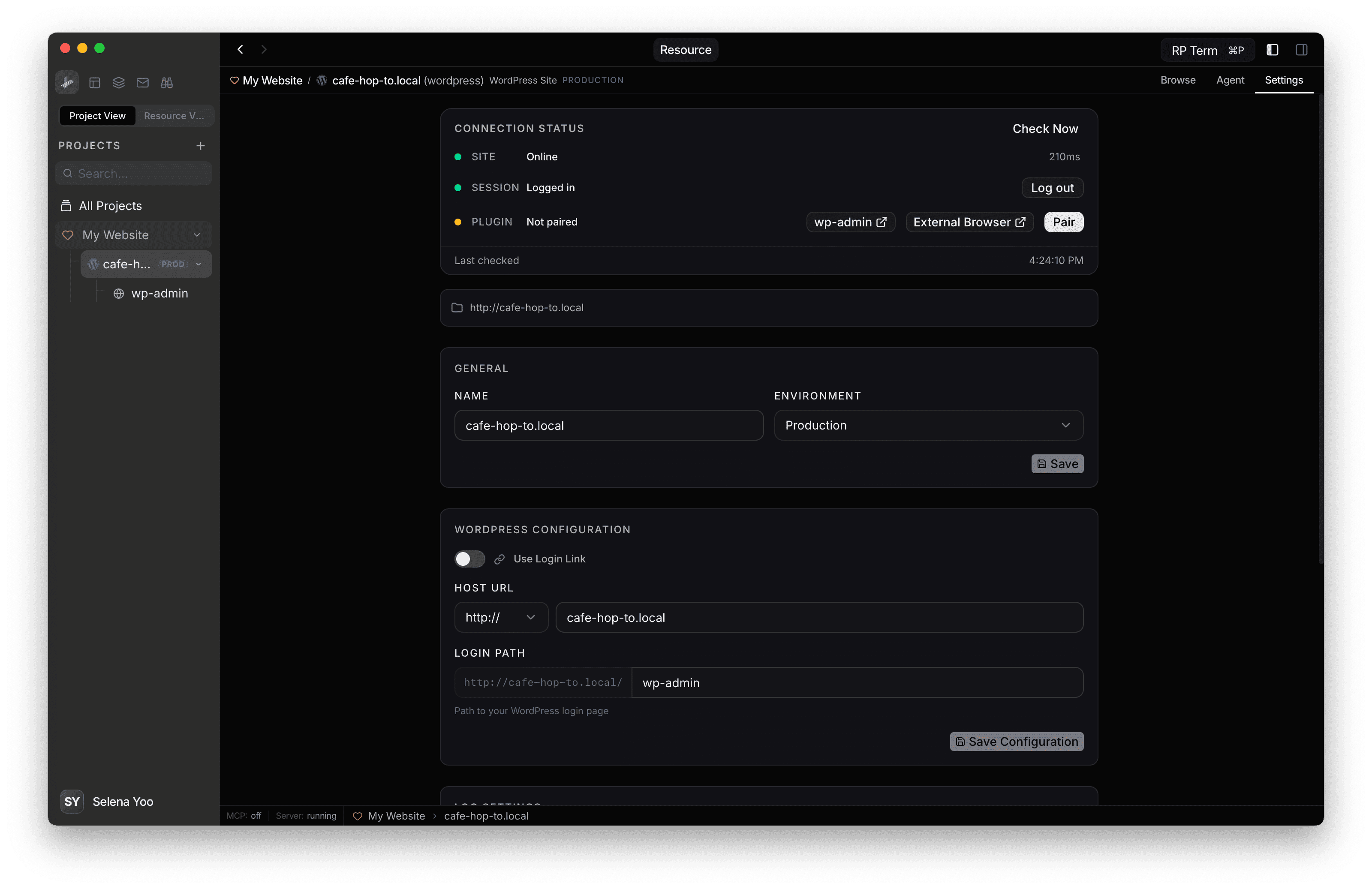Click the binoculars icon in the top sidebar
1372x889 pixels.
pos(166,82)
